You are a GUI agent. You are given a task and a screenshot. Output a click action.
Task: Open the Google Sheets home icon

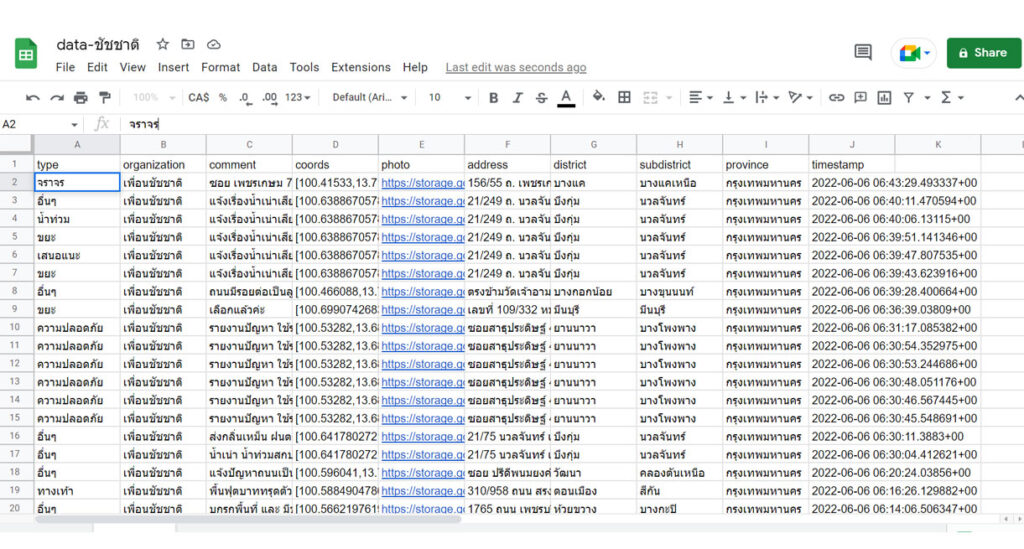26,54
